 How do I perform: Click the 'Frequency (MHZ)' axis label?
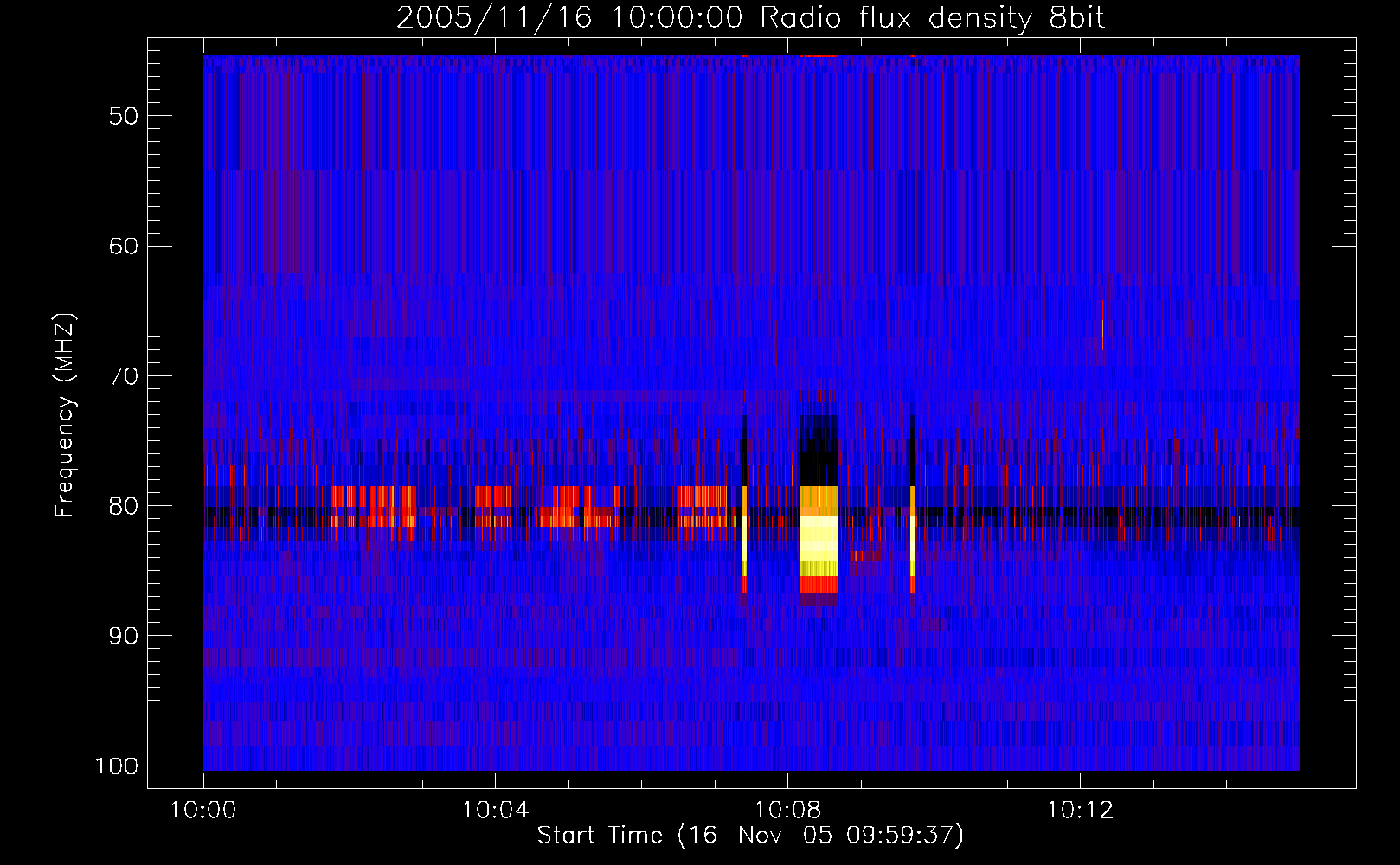point(65,415)
